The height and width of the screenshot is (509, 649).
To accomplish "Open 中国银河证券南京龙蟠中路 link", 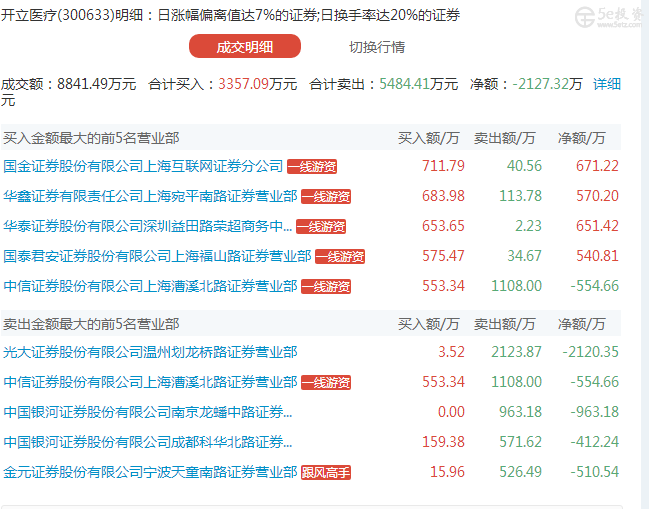I will (148, 412).
